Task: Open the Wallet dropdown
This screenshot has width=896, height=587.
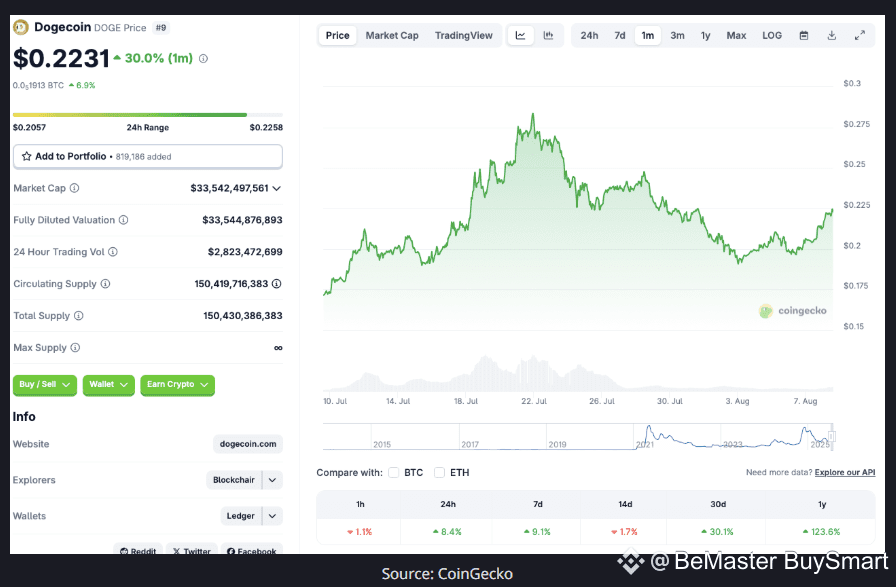Action: pos(109,385)
